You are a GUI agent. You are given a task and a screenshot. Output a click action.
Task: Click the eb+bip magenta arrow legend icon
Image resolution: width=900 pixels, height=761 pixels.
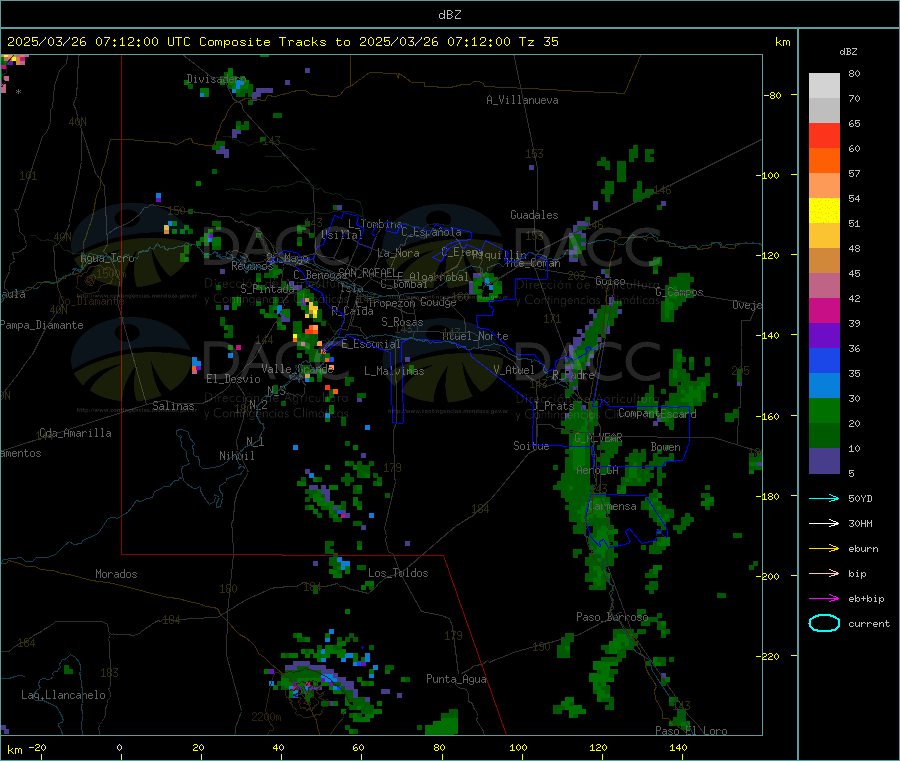(x=824, y=599)
